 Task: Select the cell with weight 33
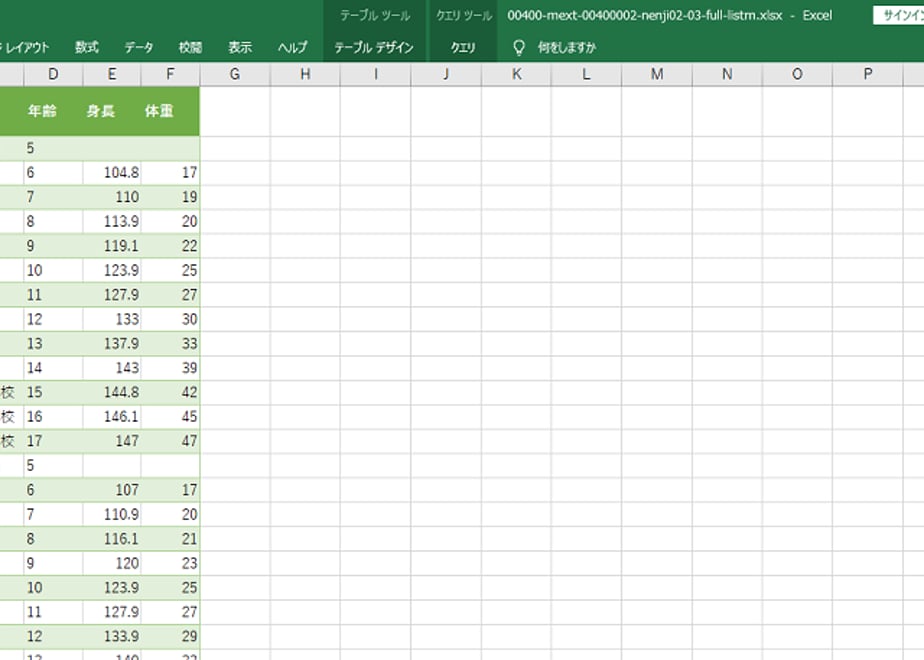point(170,344)
